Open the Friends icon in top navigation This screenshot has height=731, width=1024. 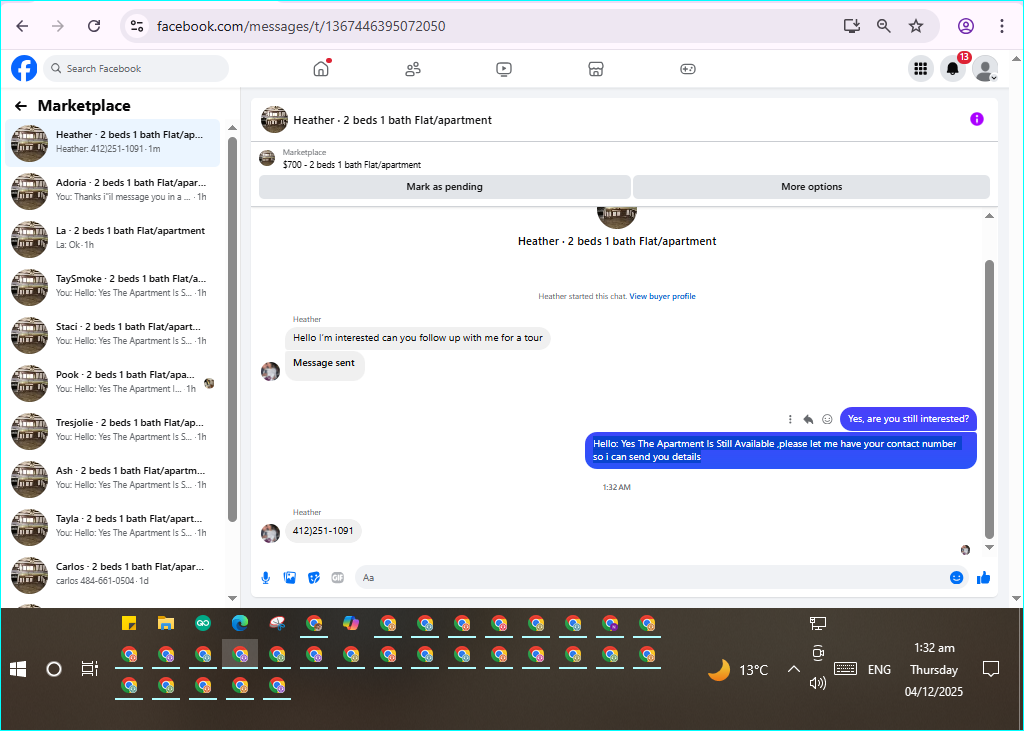coord(413,69)
